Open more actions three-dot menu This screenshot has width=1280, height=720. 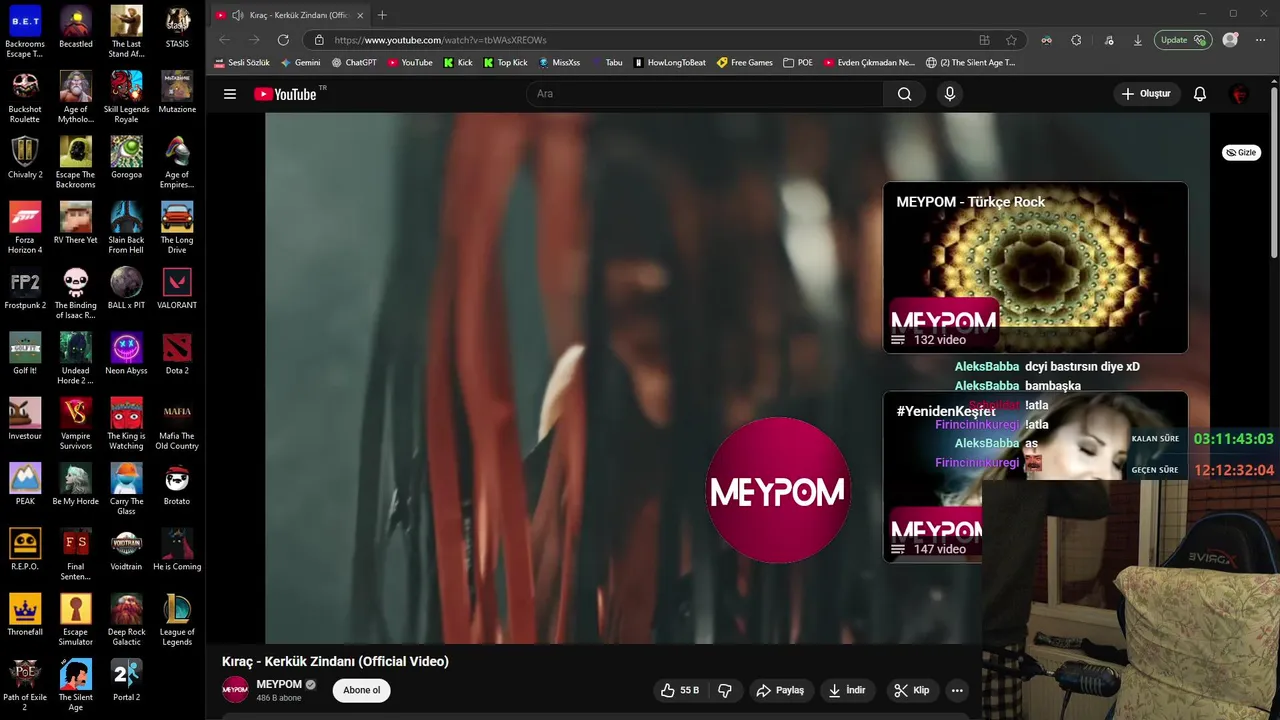pyautogui.click(x=957, y=690)
